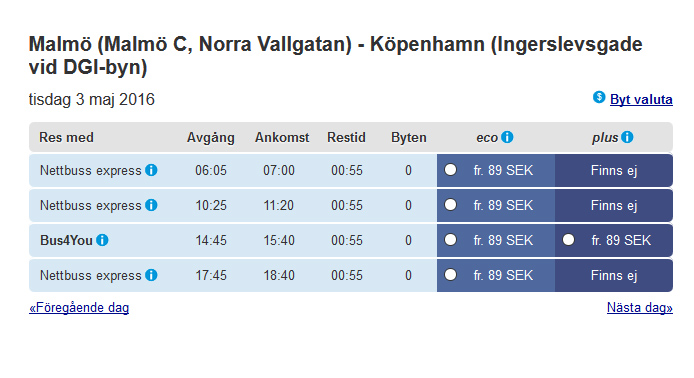Viewport: 694px width, 378px height.
Task: Click info icon beside eco column header
Action: pyautogui.click(x=507, y=137)
